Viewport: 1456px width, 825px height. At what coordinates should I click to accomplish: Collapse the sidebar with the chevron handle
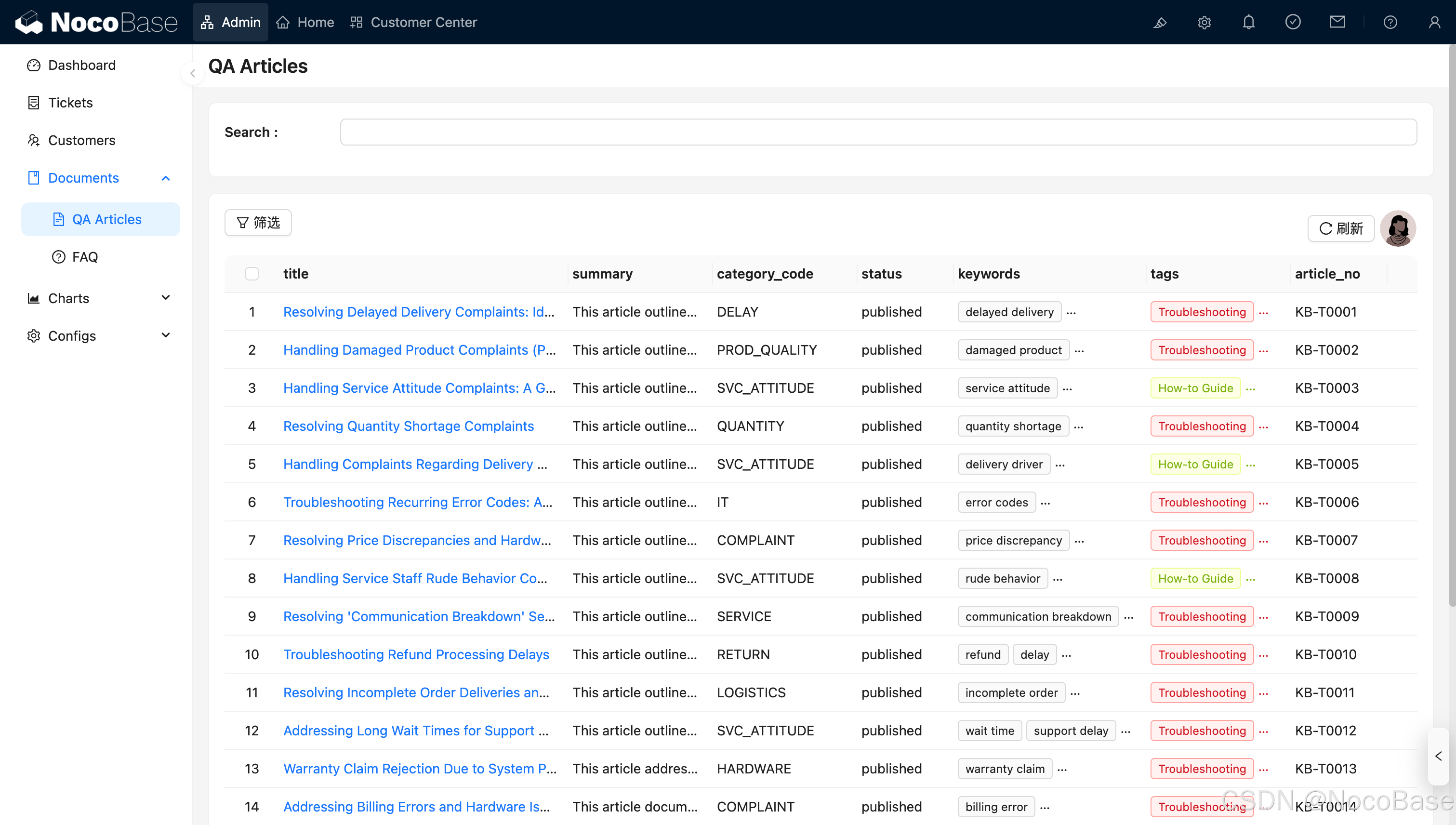[x=193, y=73]
